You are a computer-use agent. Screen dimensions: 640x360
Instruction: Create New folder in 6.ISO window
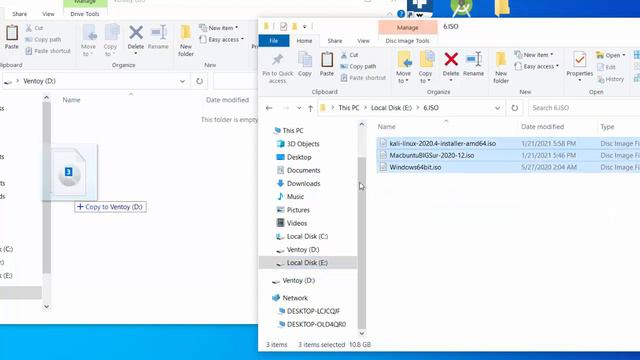pyautogui.click(x=501, y=68)
